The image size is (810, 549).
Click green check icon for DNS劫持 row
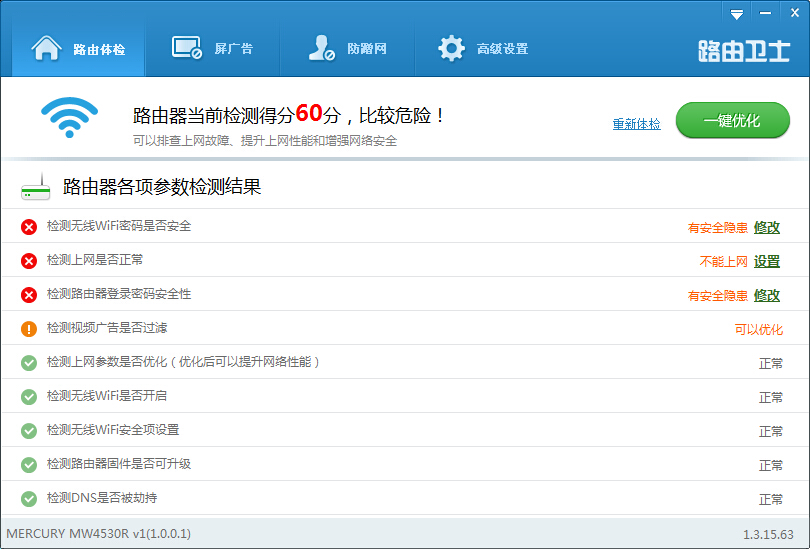29,499
